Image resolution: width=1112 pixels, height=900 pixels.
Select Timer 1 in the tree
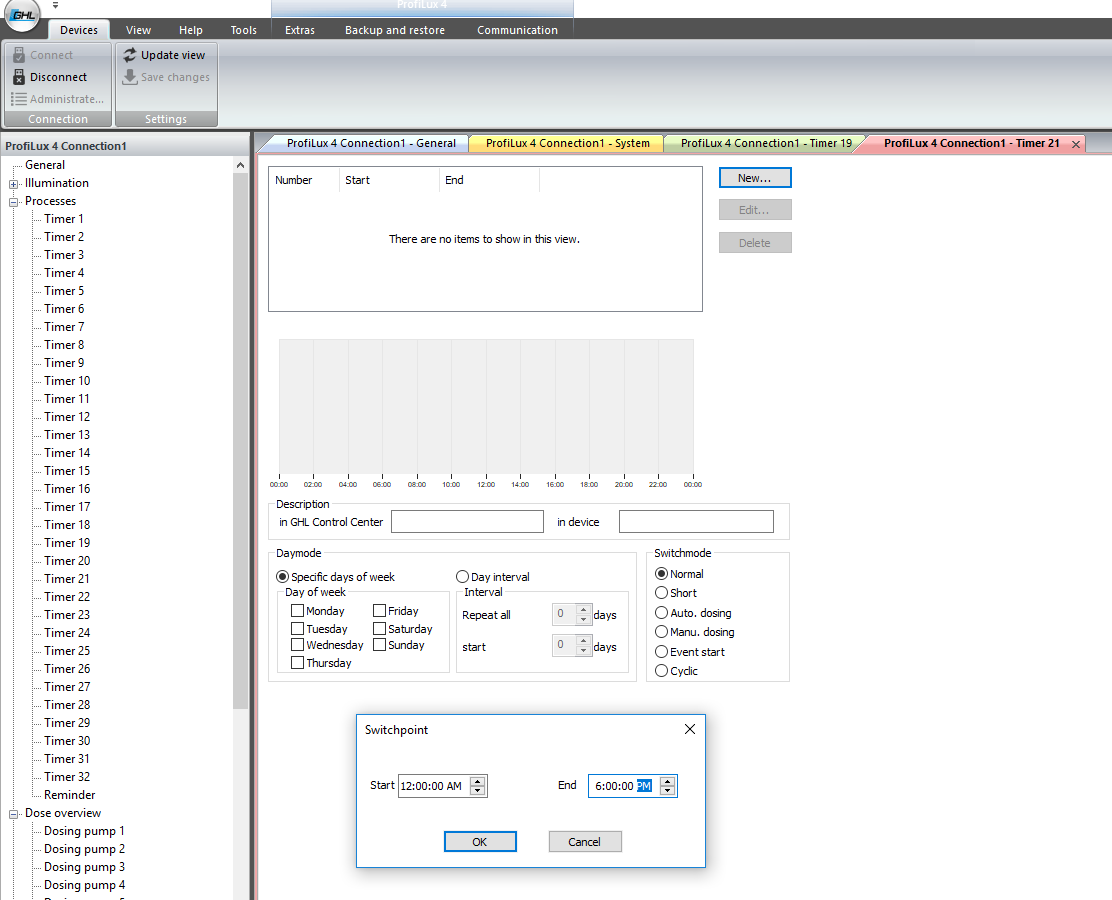[64, 218]
